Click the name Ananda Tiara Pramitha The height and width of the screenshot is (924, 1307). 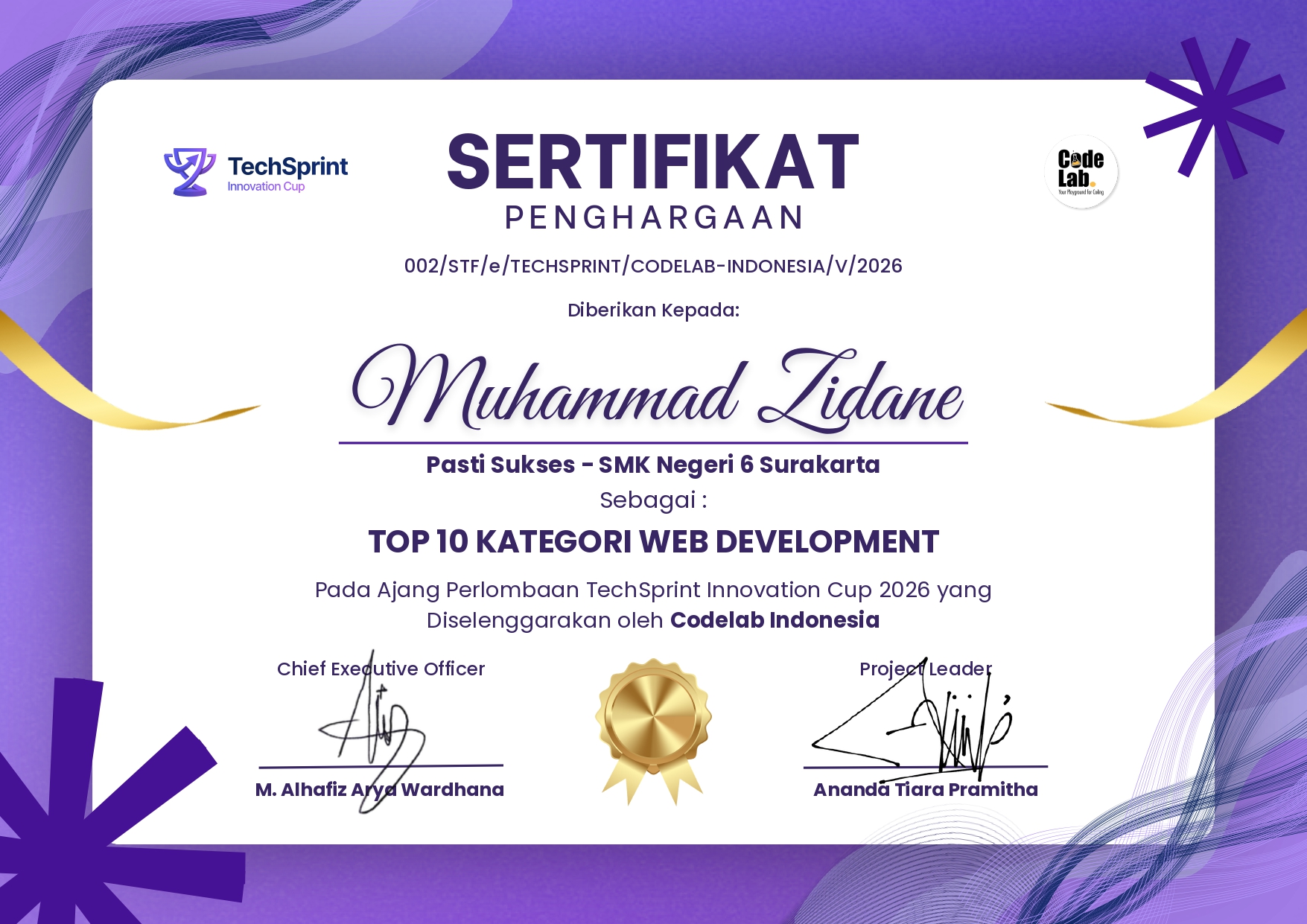(926, 789)
